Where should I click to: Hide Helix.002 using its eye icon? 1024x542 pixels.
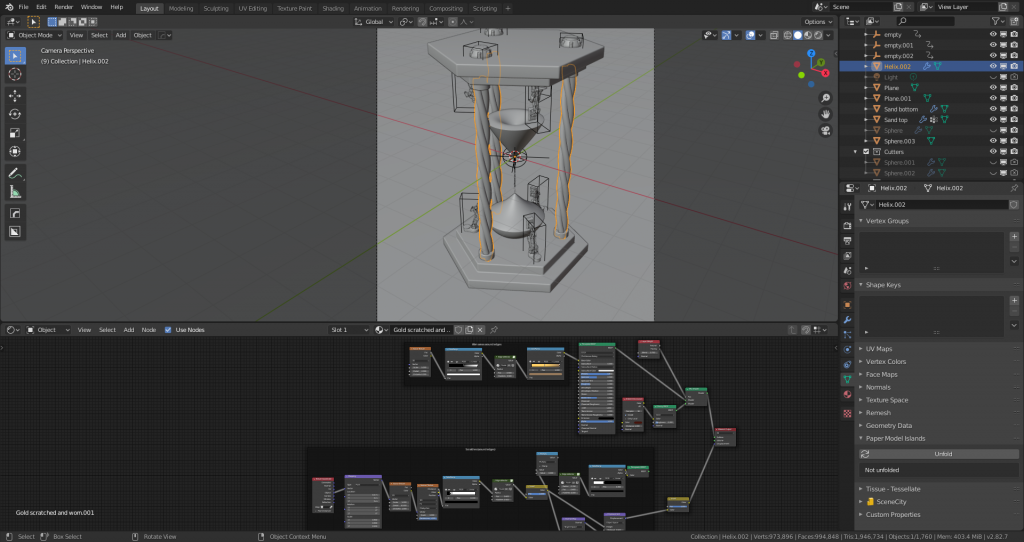pyautogui.click(x=993, y=67)
